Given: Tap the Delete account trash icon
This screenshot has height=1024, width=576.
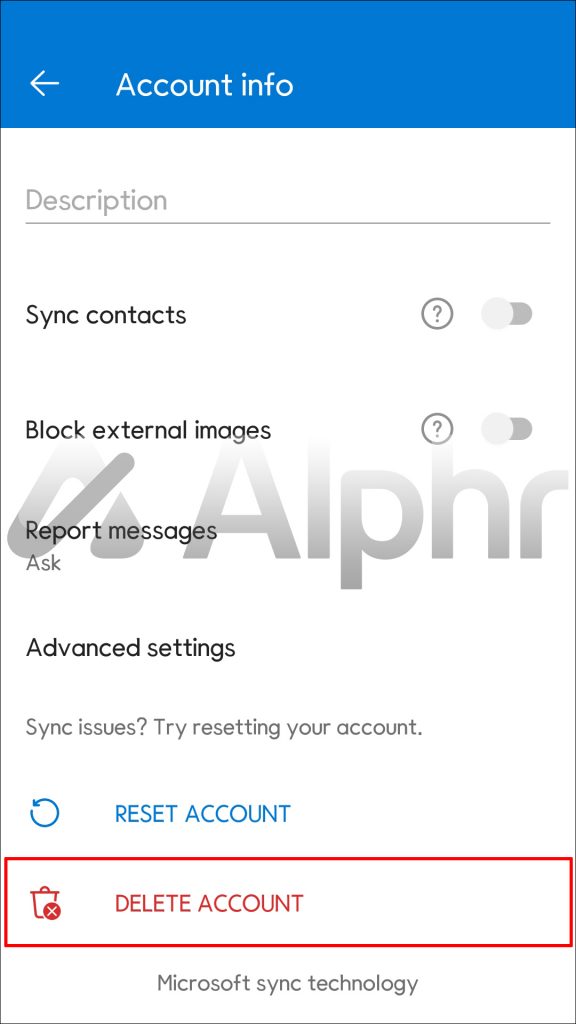Looking at the screenshot, I should tap(44, 902).
